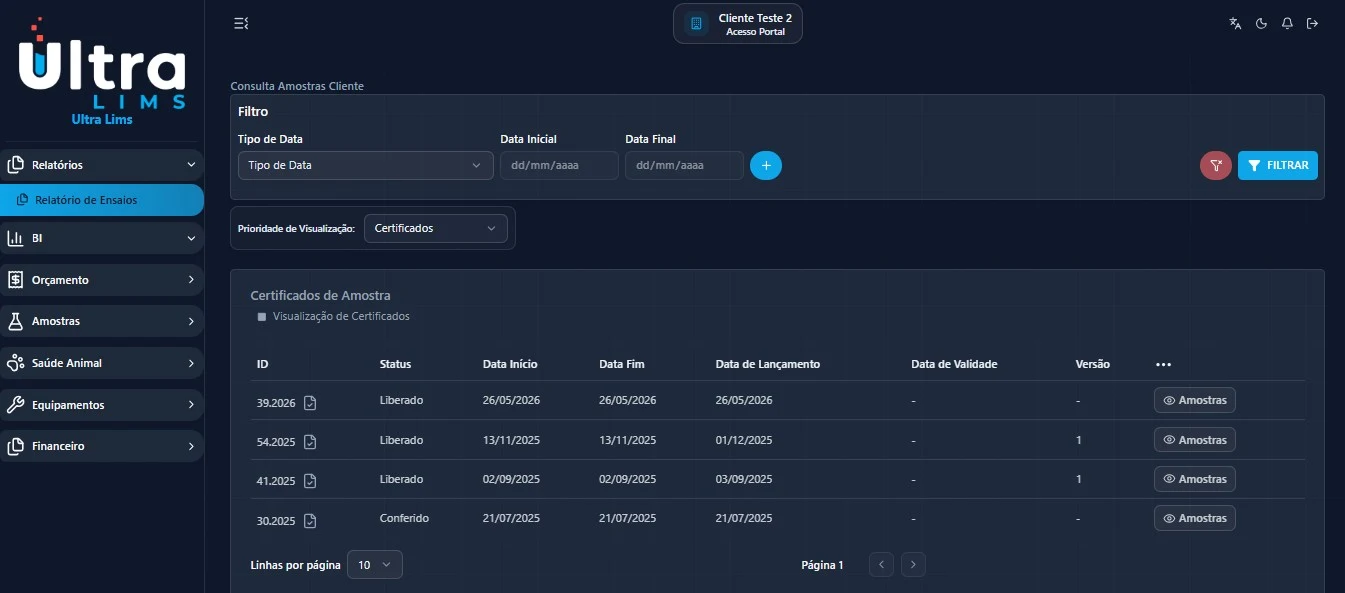Click the Equipamentos wrench icon
Screen dimensions: 1345x593
(15, 405)
